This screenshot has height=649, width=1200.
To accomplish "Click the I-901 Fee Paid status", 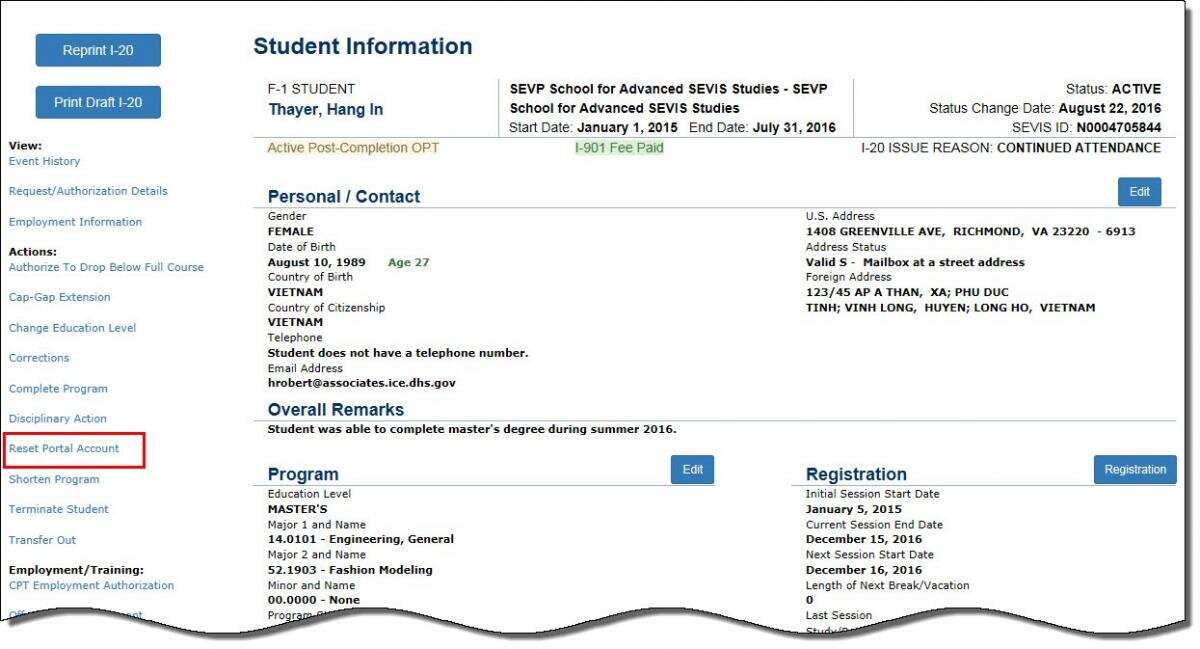I will [619, 148].
